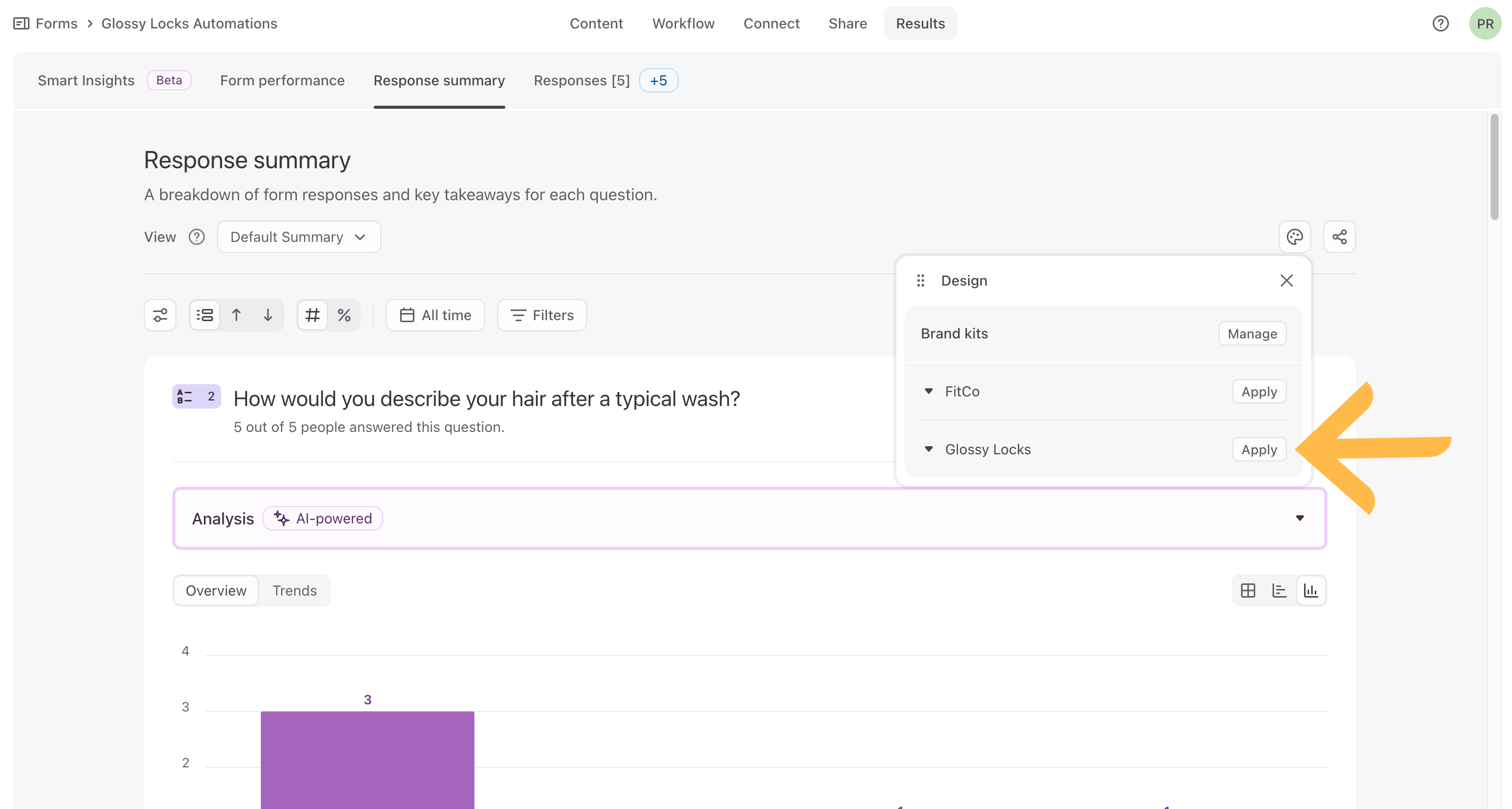This screenshot has width=1512, height=809.
Task: Show results as percentages (% icon)
Action: pos(344,315)
